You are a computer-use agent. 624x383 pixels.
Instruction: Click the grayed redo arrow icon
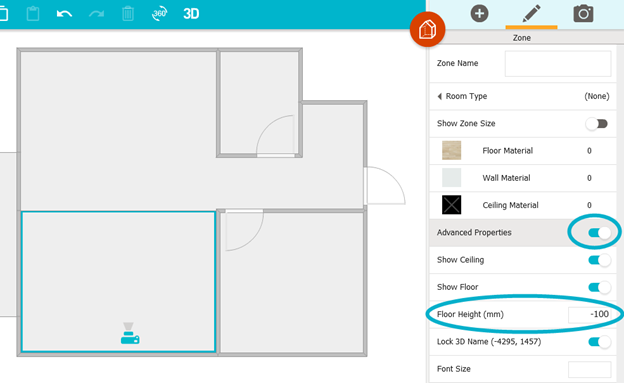[96, 14]
